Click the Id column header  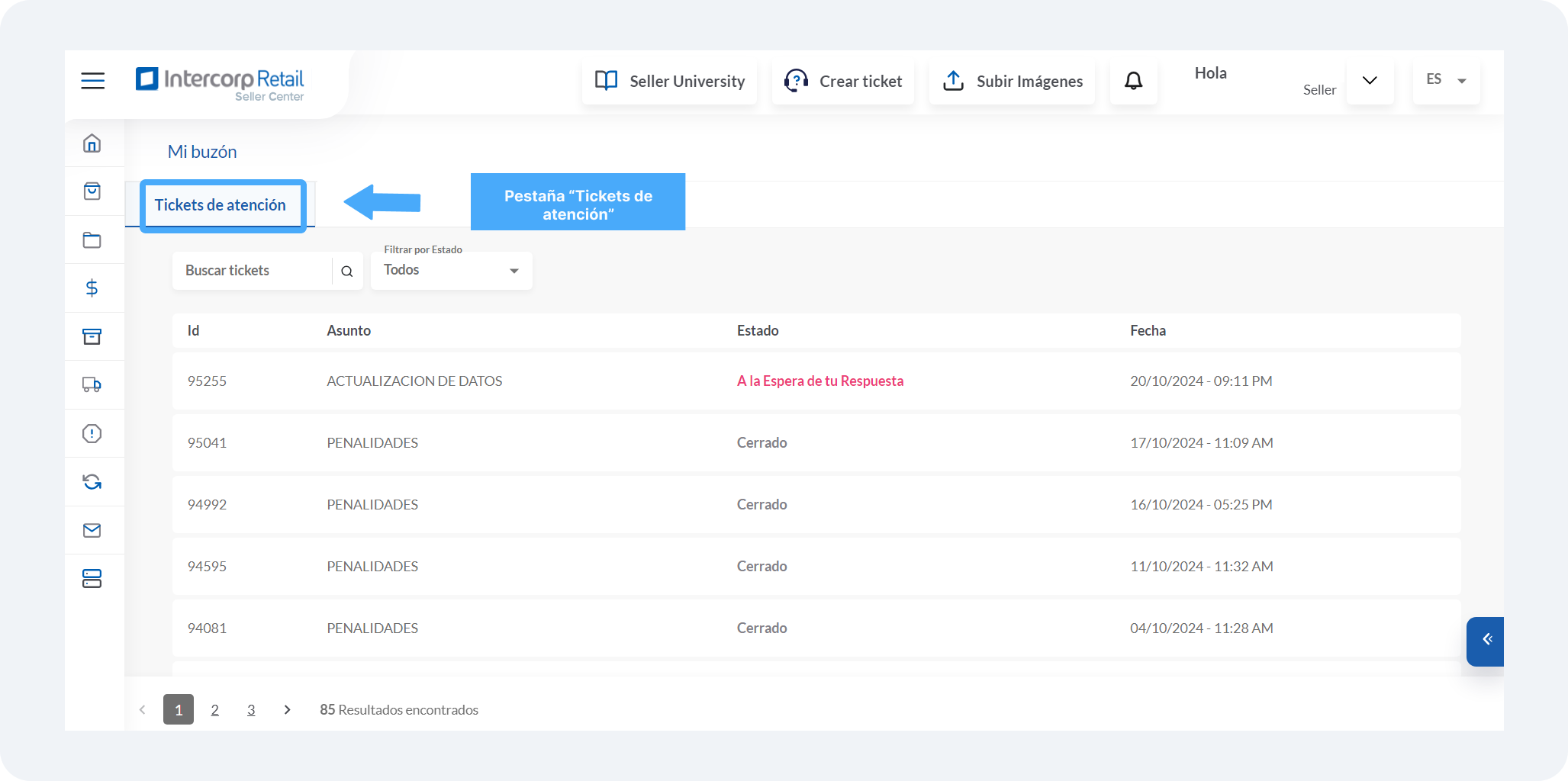(x=194, y=331)
